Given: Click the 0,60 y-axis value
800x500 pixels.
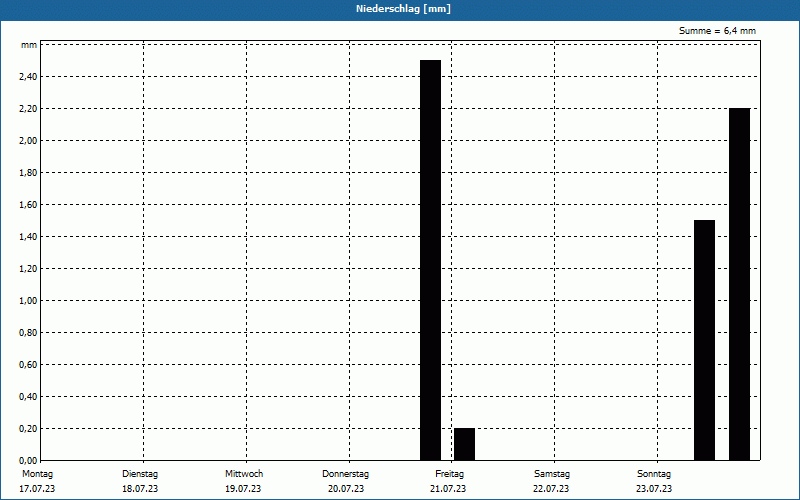Looking at the screenshot, I should [x=28, y=365].
